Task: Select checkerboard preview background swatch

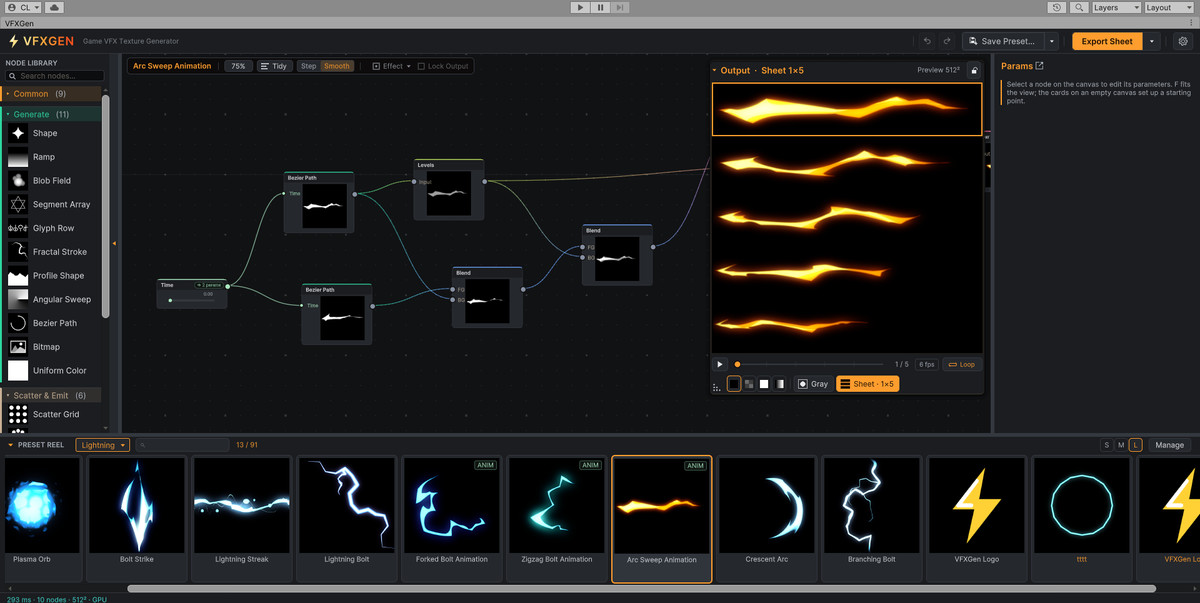Action: click(x=749, y=384)
